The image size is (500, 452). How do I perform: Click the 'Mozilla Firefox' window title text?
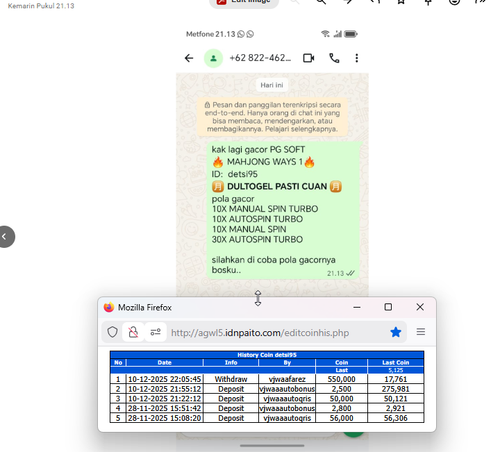point(145,307)
